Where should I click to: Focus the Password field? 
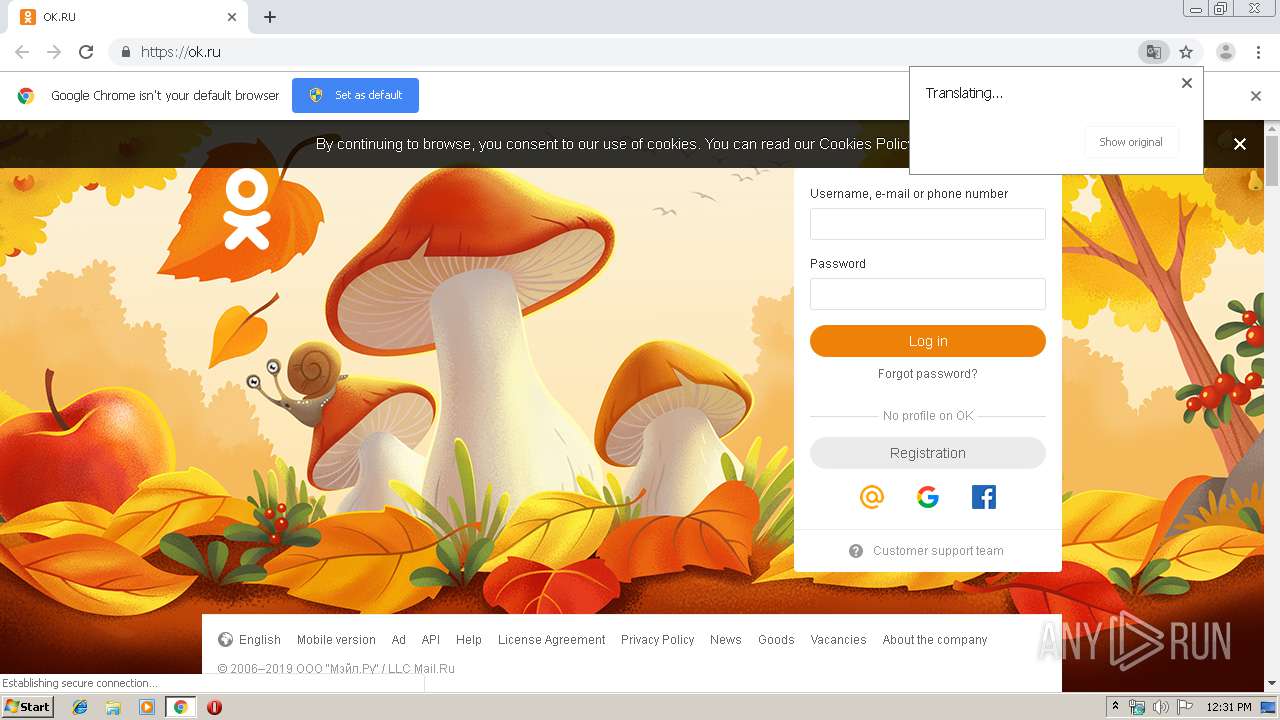point(928,294)
